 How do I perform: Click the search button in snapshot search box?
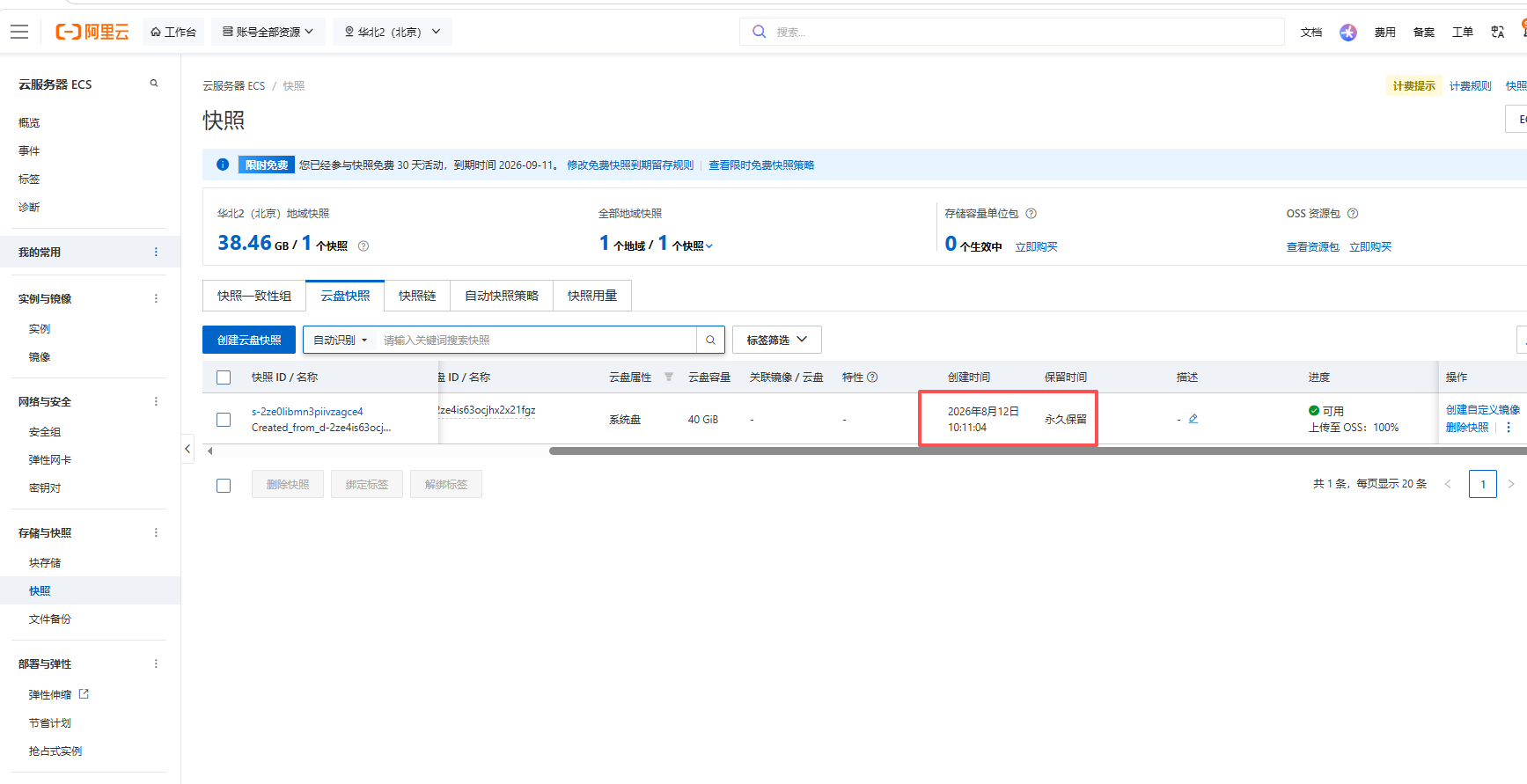tap(710, 340)
